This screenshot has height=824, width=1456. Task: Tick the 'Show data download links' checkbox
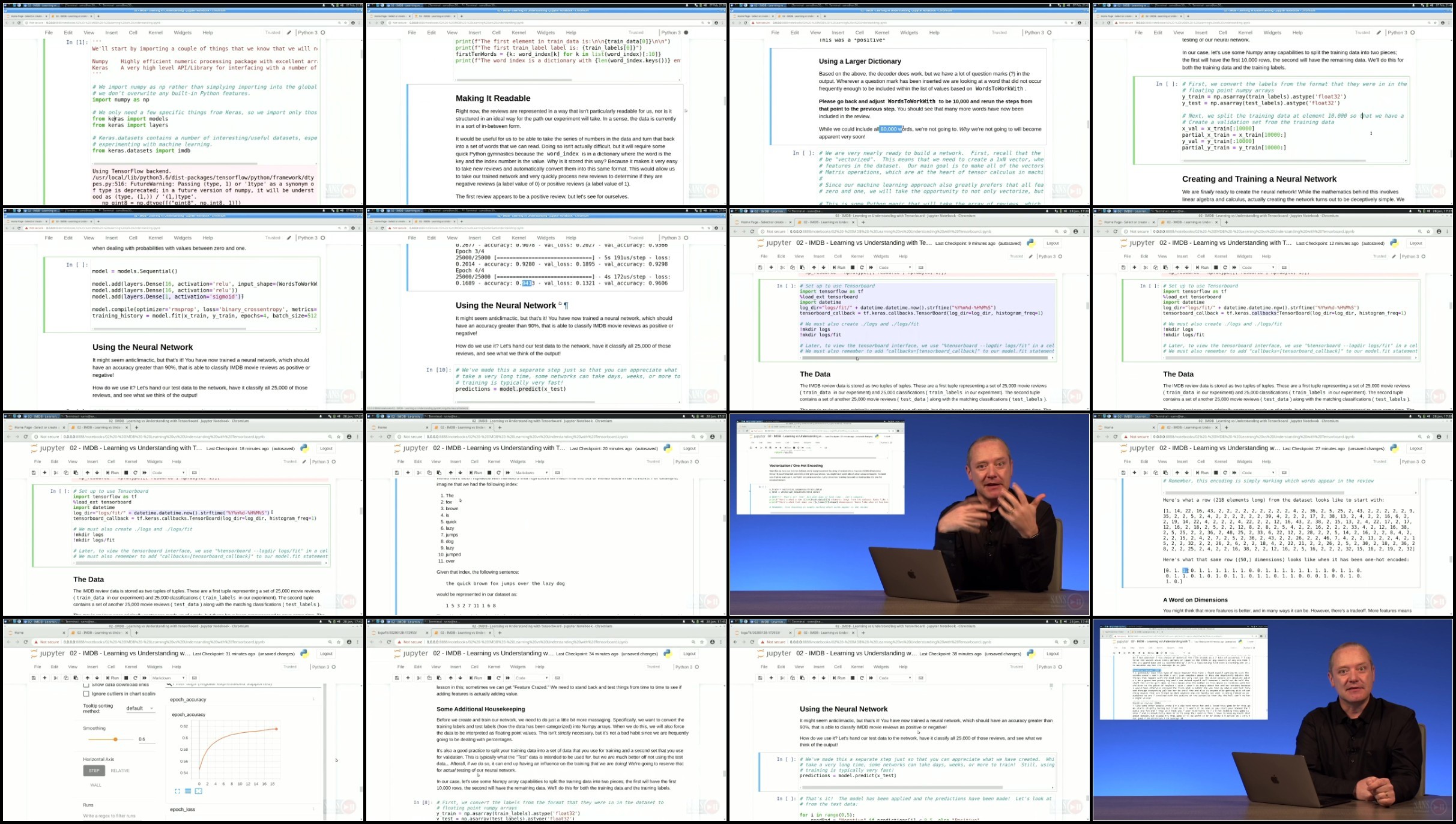click(86, 685)
